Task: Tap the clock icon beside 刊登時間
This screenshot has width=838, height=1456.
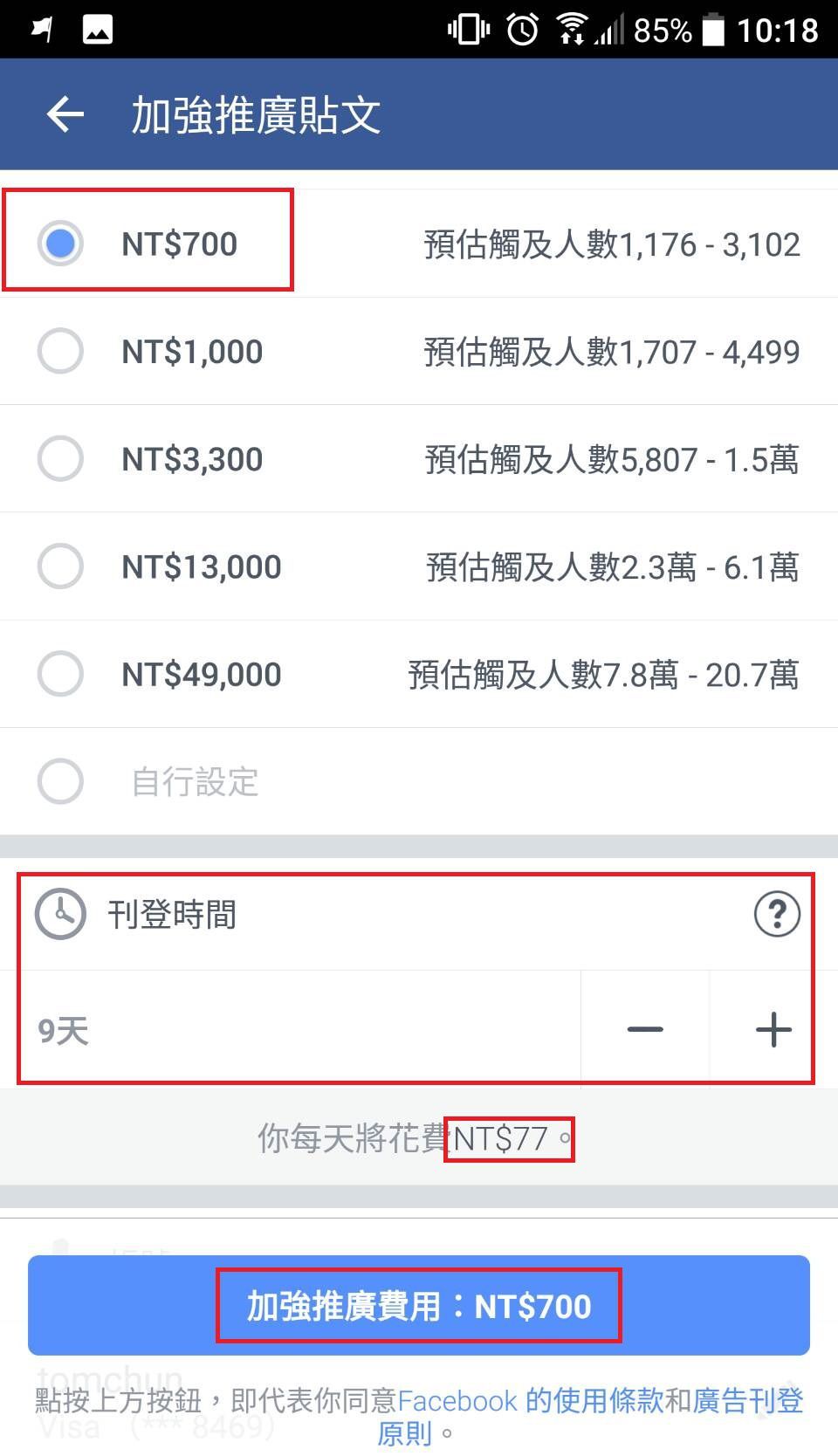Action: coord(60,914)
